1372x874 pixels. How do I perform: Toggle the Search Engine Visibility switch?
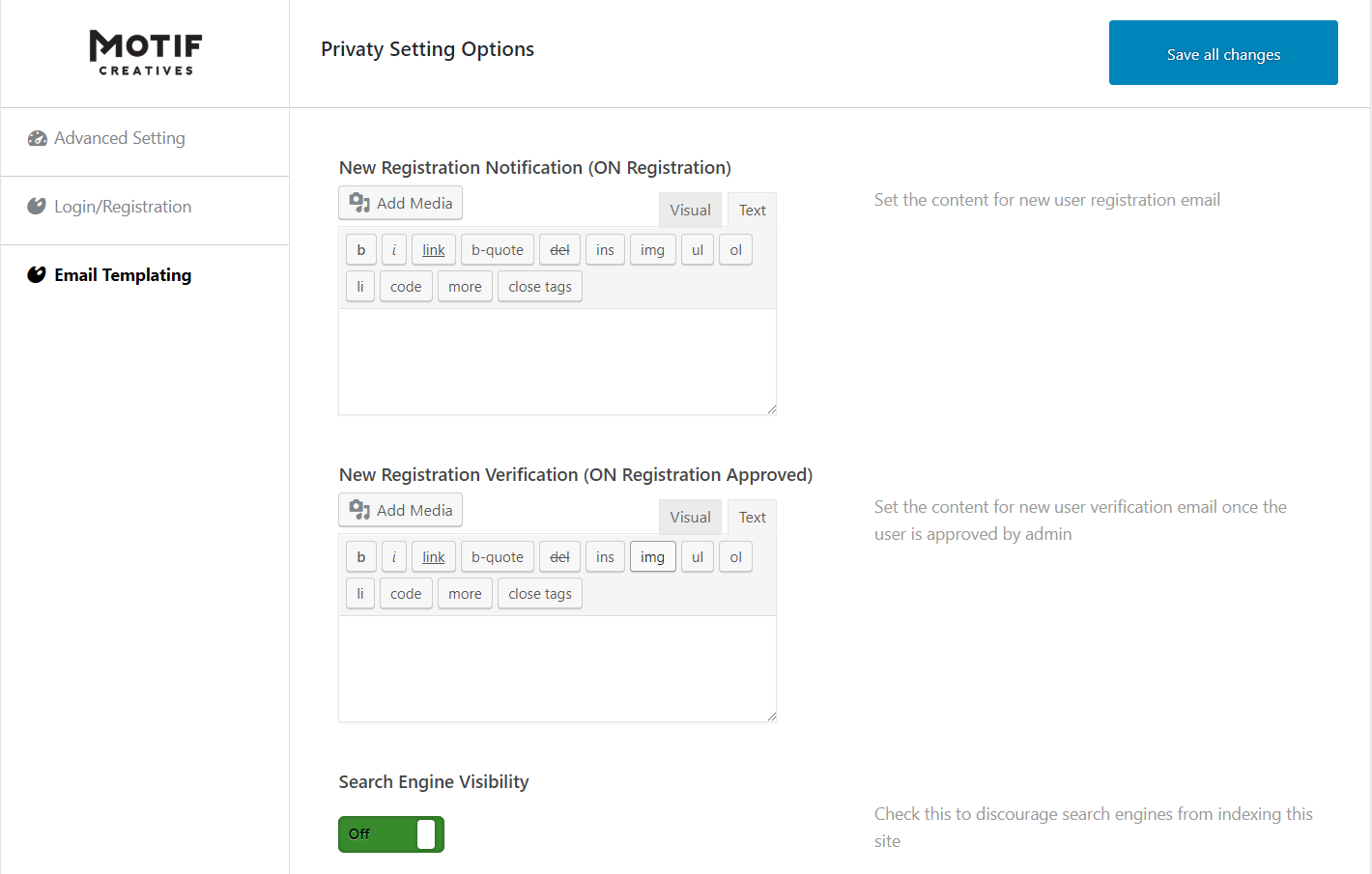(391, 834)
